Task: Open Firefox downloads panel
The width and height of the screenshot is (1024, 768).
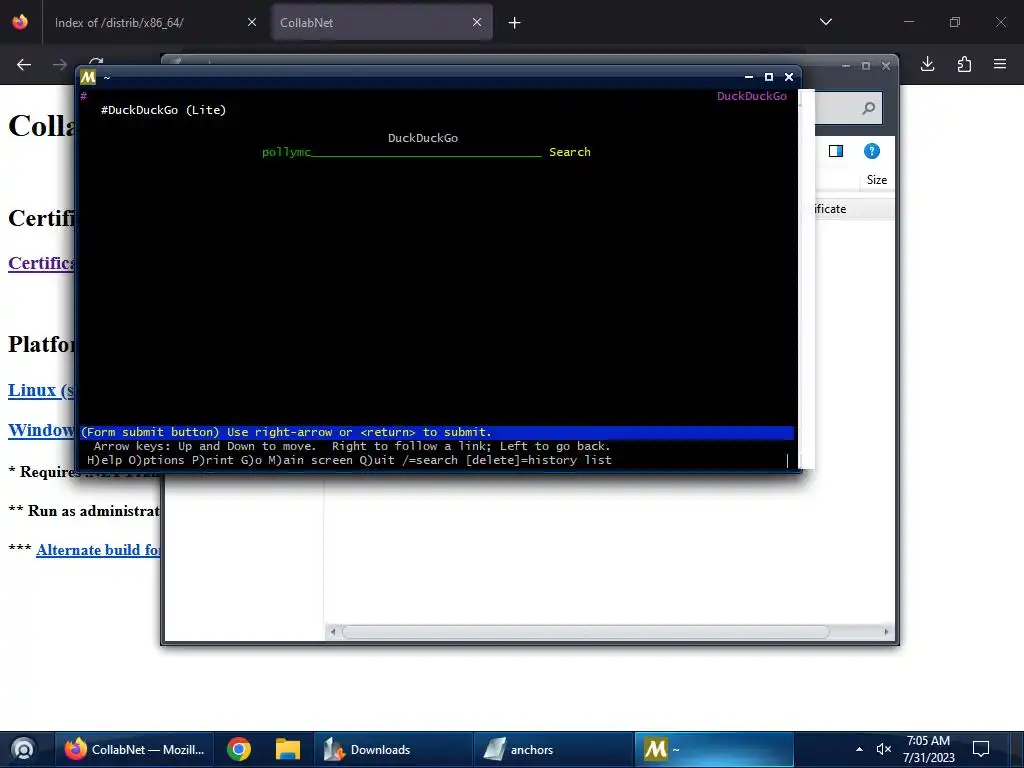Action: point(927,64)
